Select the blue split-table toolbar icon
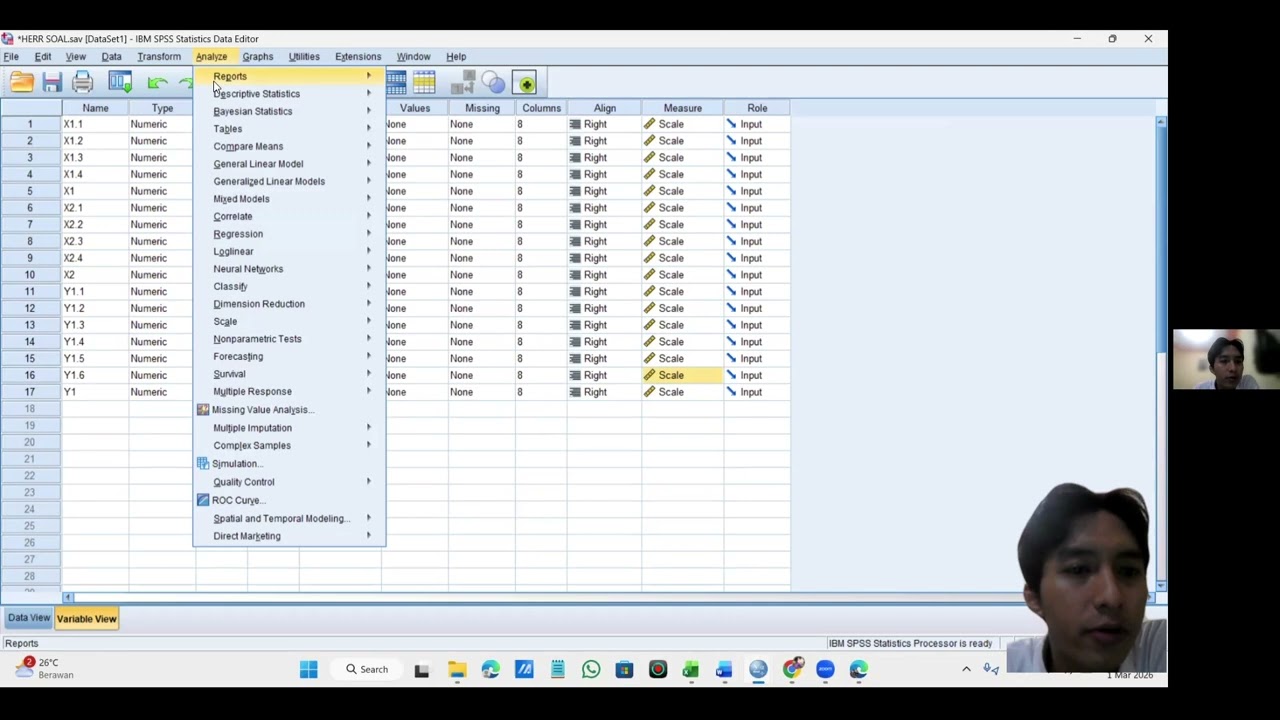Image resolution: width=1280 pixels, height=720 pixels. 396,83
